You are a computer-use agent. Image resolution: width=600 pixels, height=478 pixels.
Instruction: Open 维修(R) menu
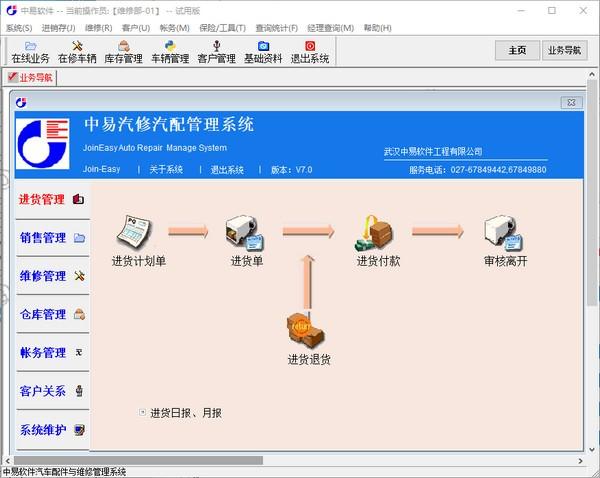click(x=98, y=28)
